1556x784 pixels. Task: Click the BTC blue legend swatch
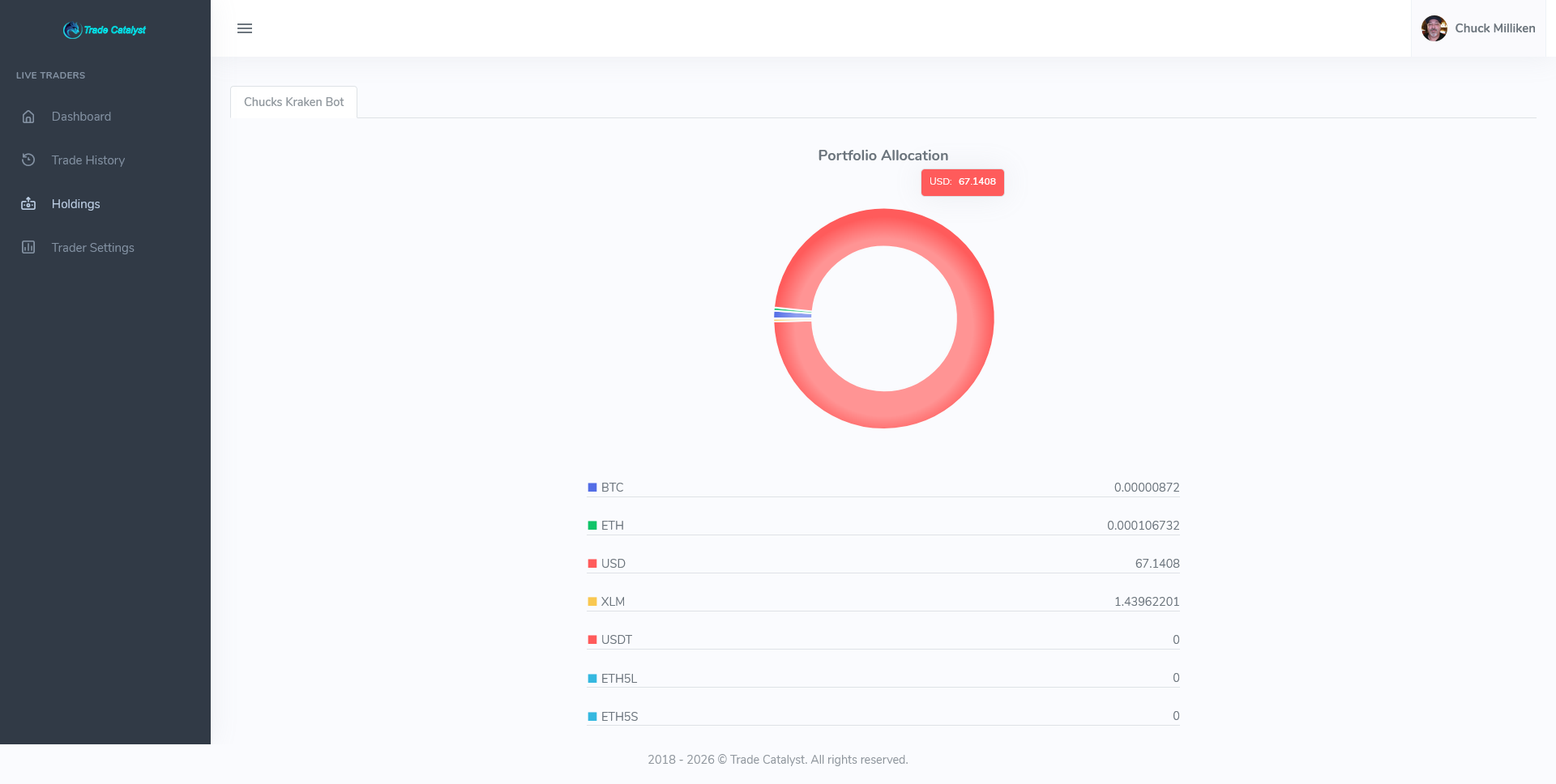click(592, 488)
